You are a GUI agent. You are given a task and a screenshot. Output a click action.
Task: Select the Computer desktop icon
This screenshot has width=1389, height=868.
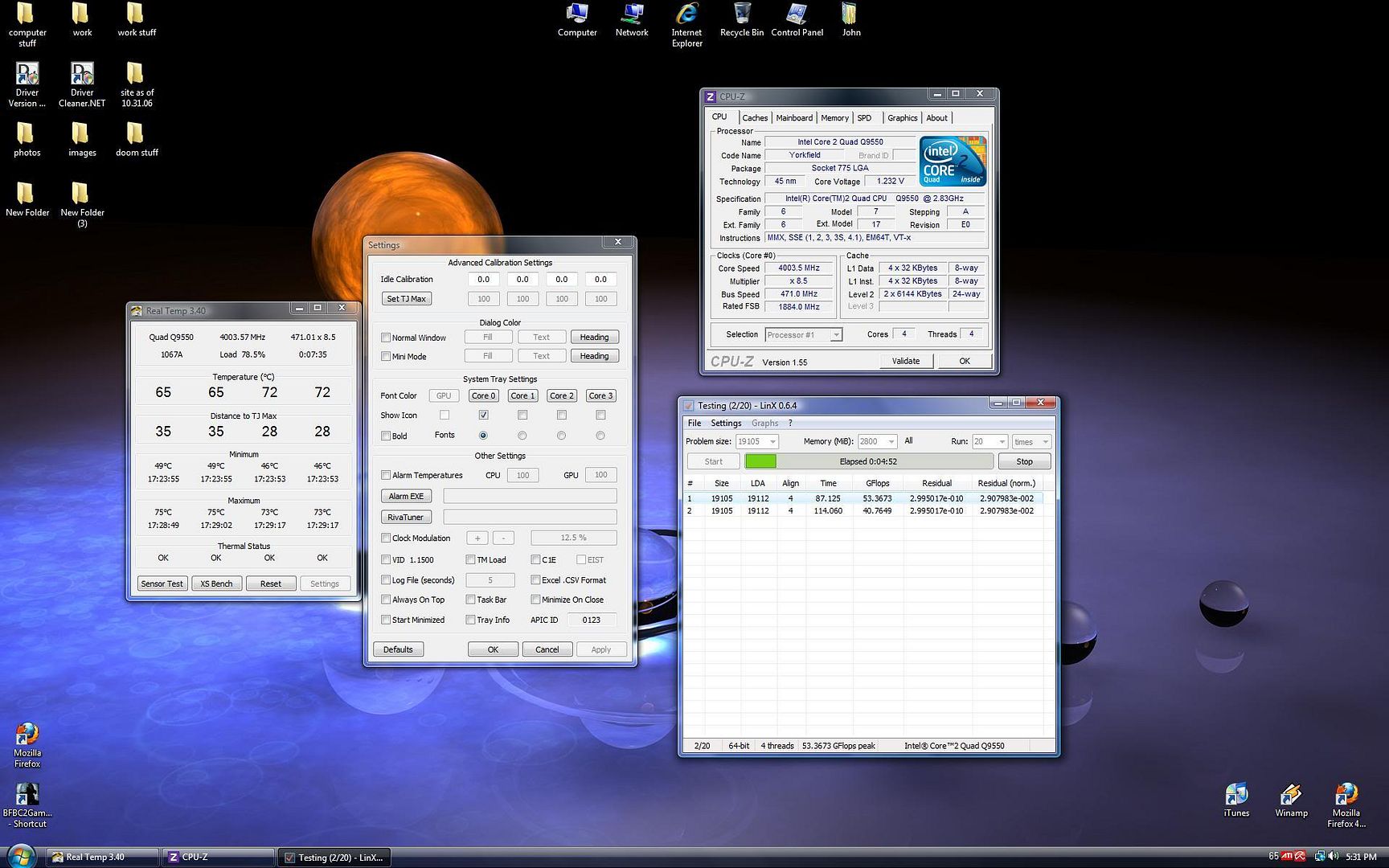click(x=577, y=20)
